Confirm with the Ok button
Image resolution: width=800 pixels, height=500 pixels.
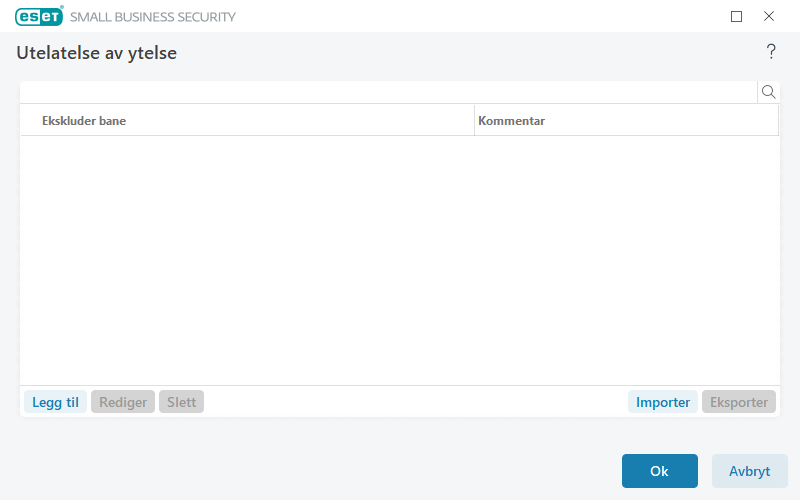pyautogui.click(x=659, y=471)
